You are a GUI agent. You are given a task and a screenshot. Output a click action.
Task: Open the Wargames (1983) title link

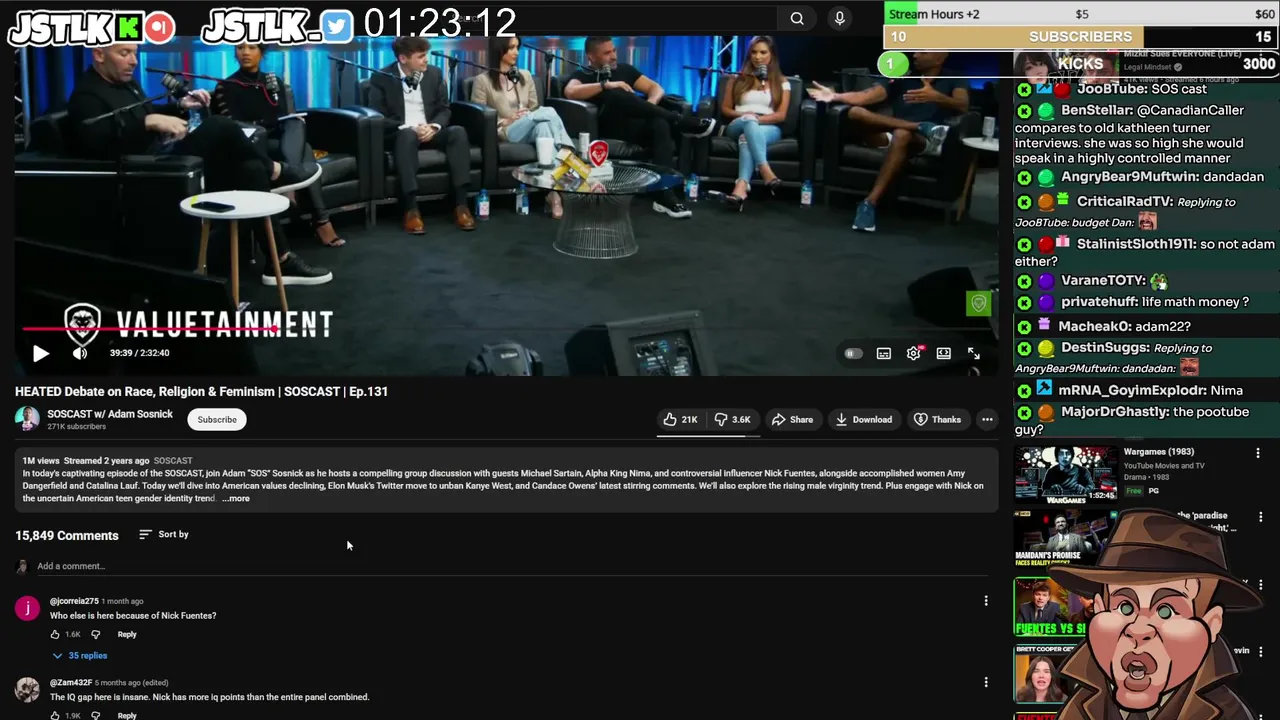tap(1158, 452)
